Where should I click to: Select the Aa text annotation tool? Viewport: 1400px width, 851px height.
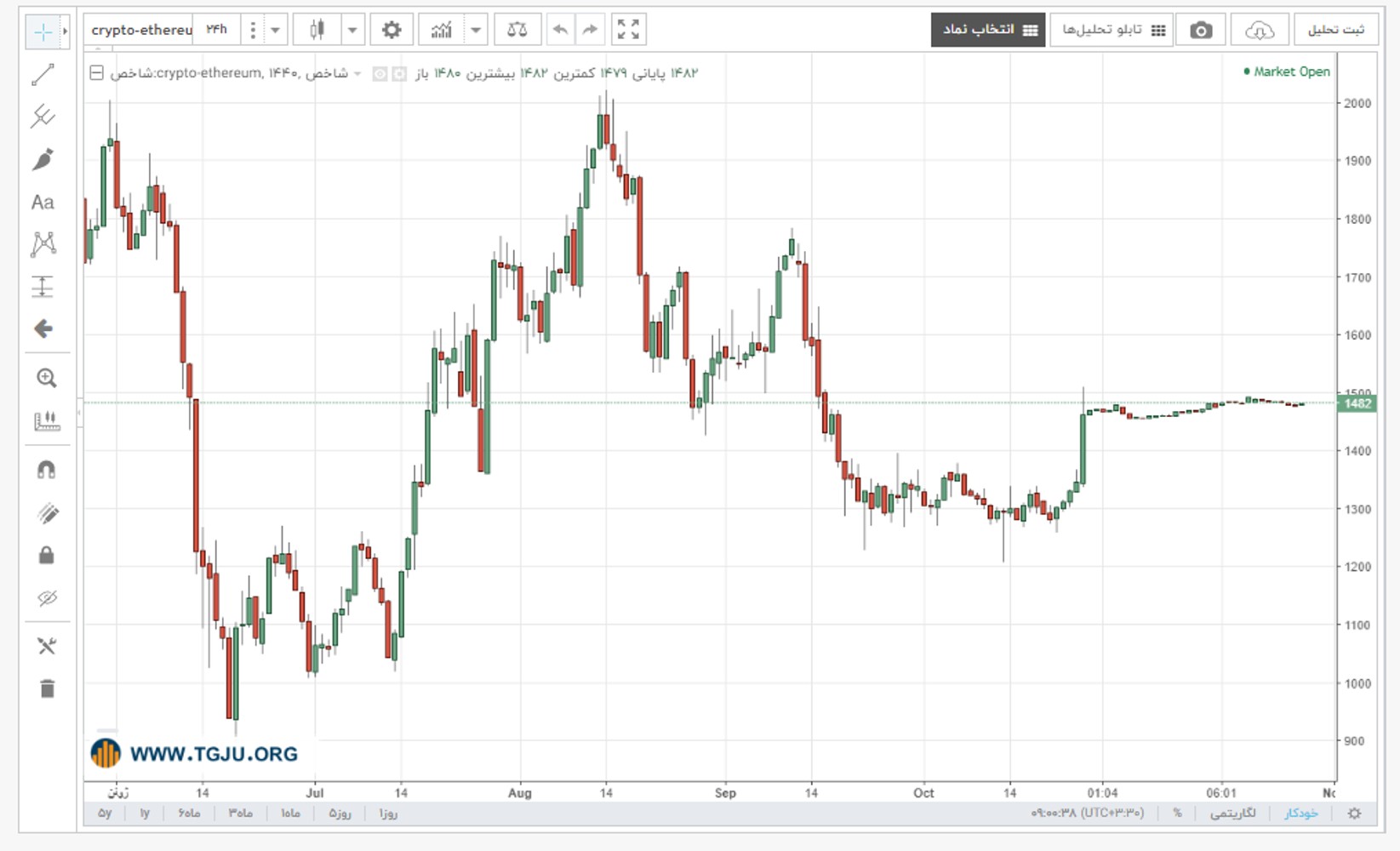[43, 203]
